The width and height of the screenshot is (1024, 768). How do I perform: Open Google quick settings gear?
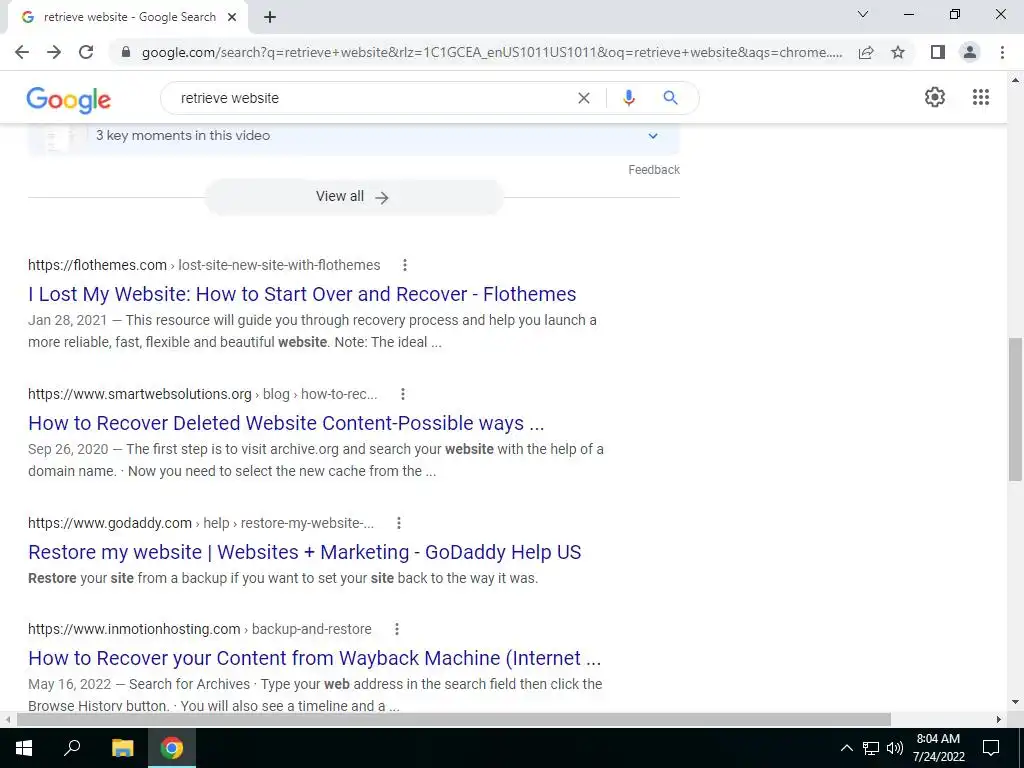[x=935, y=97]
